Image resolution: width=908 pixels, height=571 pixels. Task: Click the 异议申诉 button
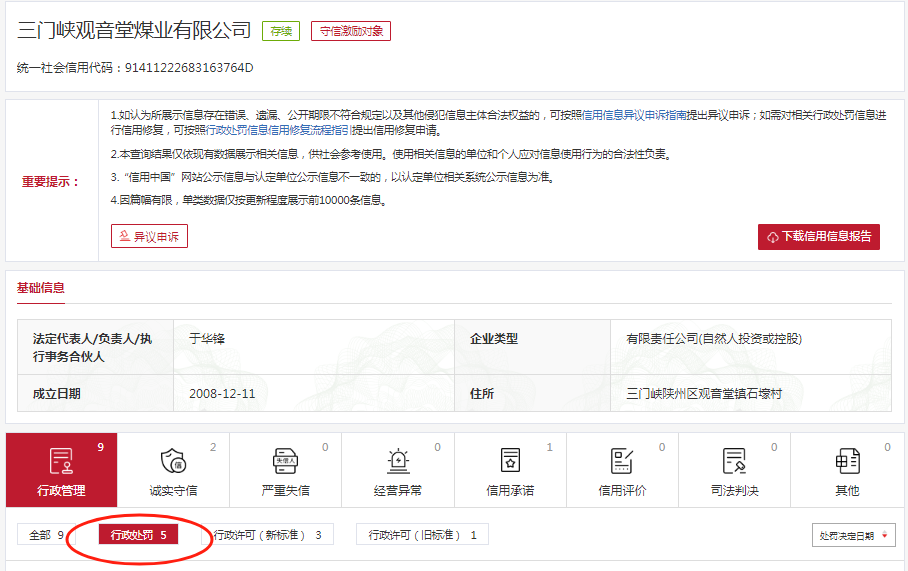(149, 236)
